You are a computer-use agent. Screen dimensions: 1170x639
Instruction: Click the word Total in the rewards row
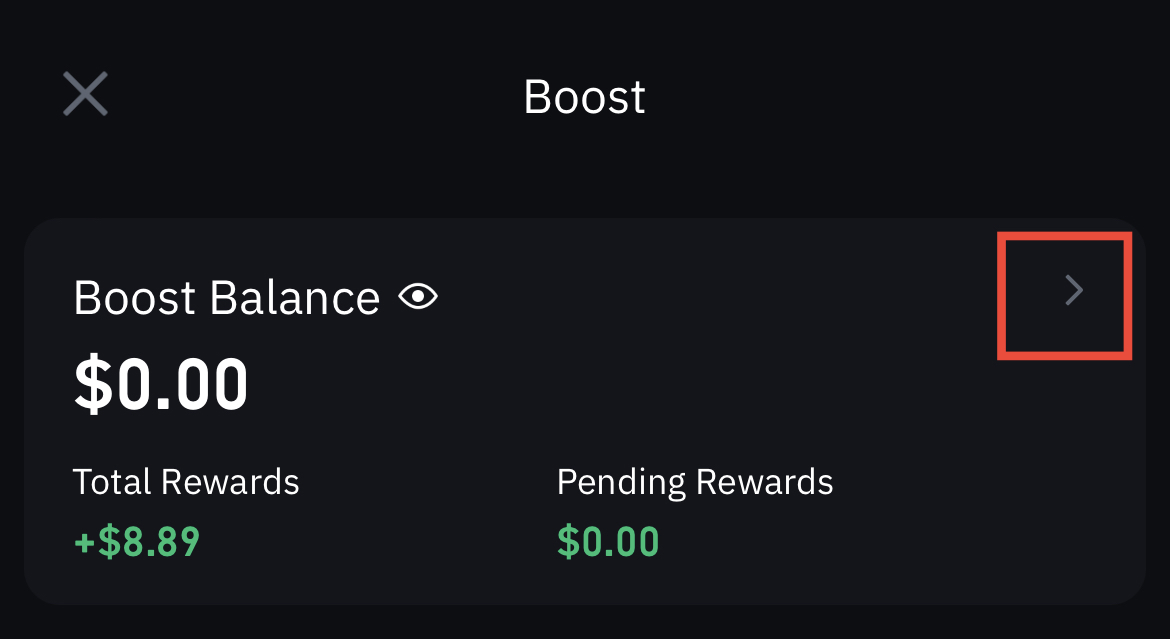[111, 483]
